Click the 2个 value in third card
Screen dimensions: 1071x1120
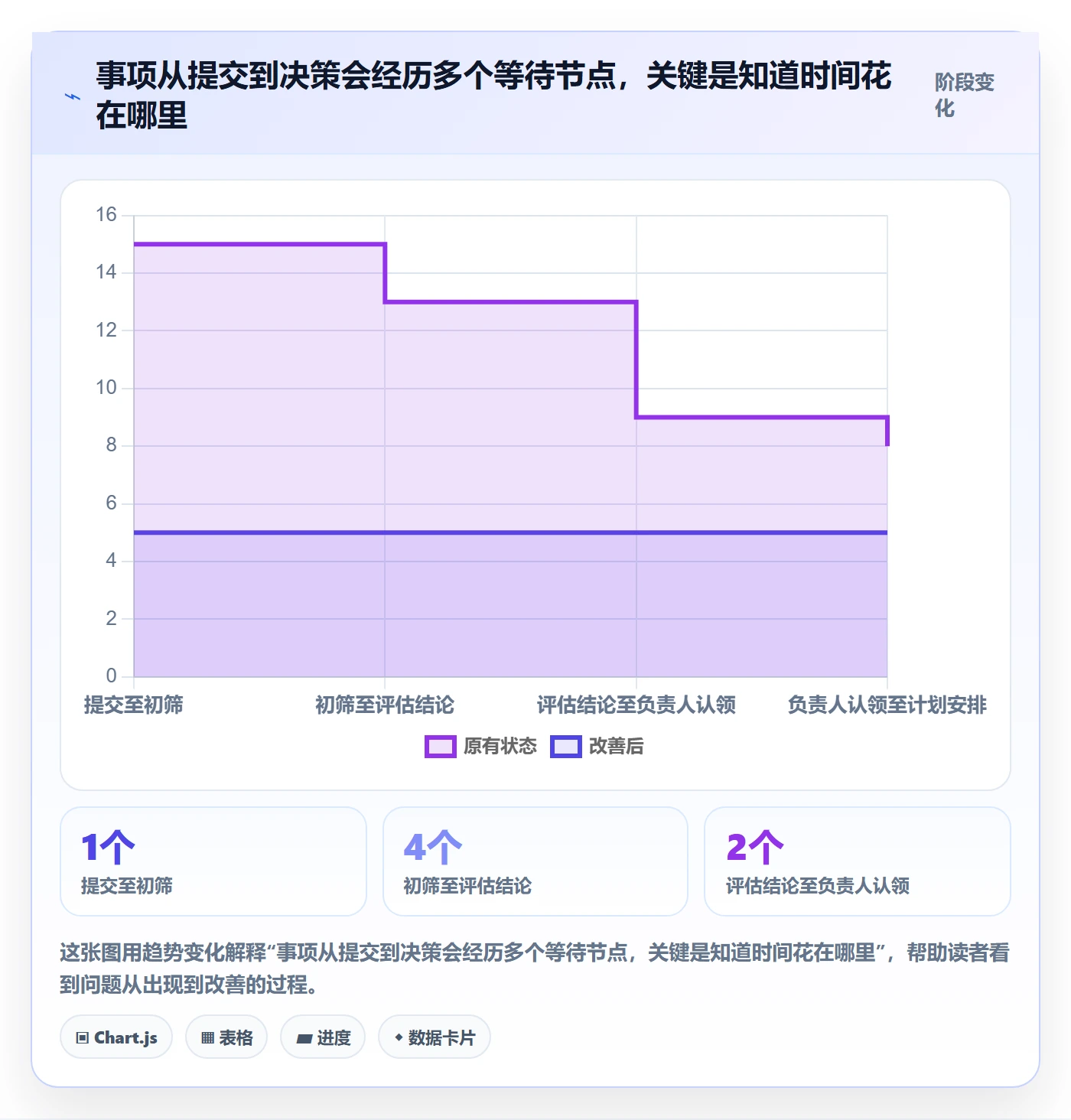[x=755, y=848]
